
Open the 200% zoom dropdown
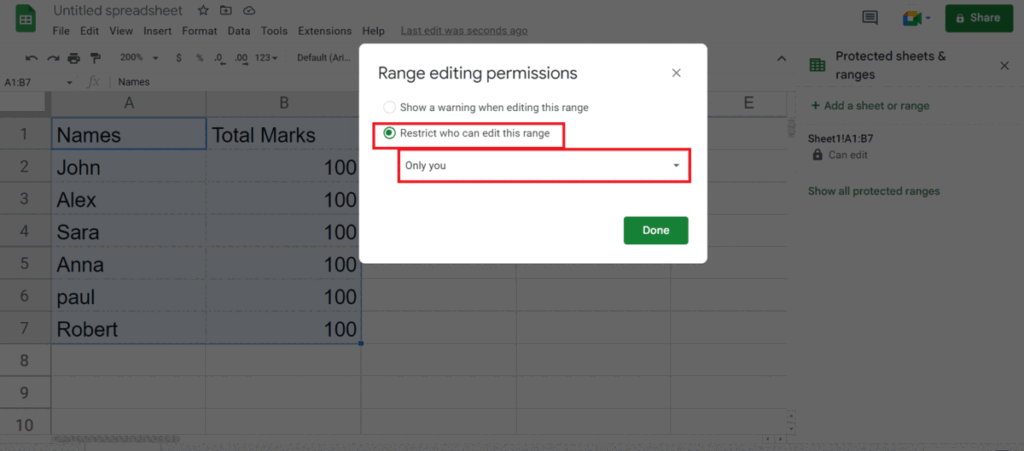point(139,58)
